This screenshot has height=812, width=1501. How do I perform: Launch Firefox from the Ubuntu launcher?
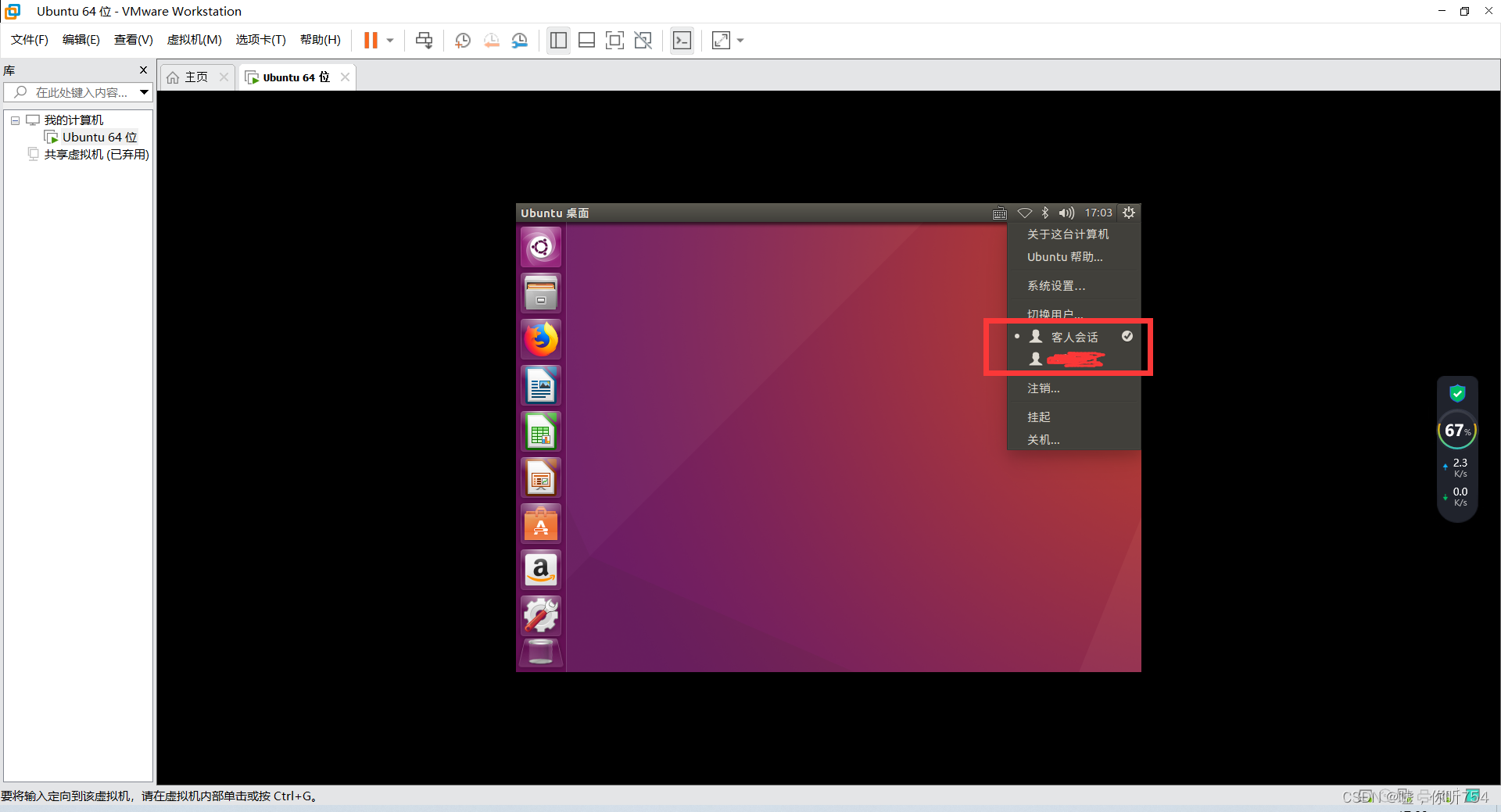(x=541, y=340)
